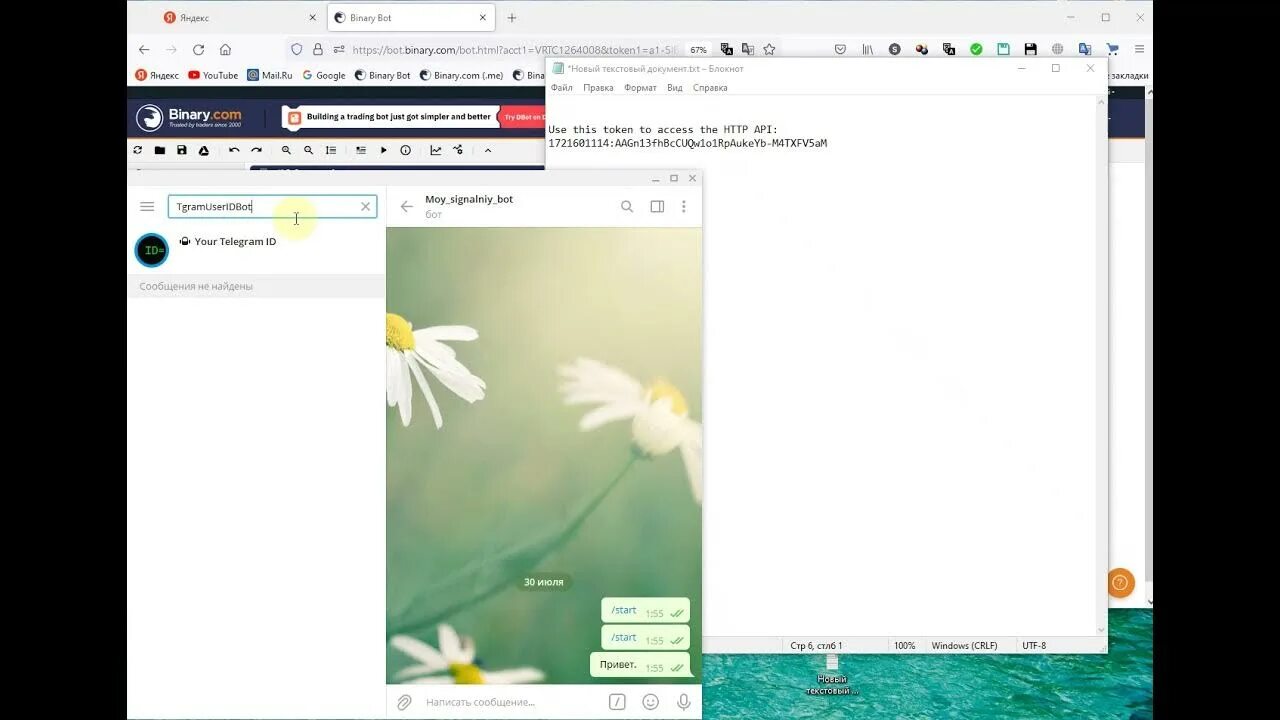Screen dimensions: 1280x720
Task: Open the TradingView icon in the bot toolbar
Action: pyautogui.click(x=458, y=150)
